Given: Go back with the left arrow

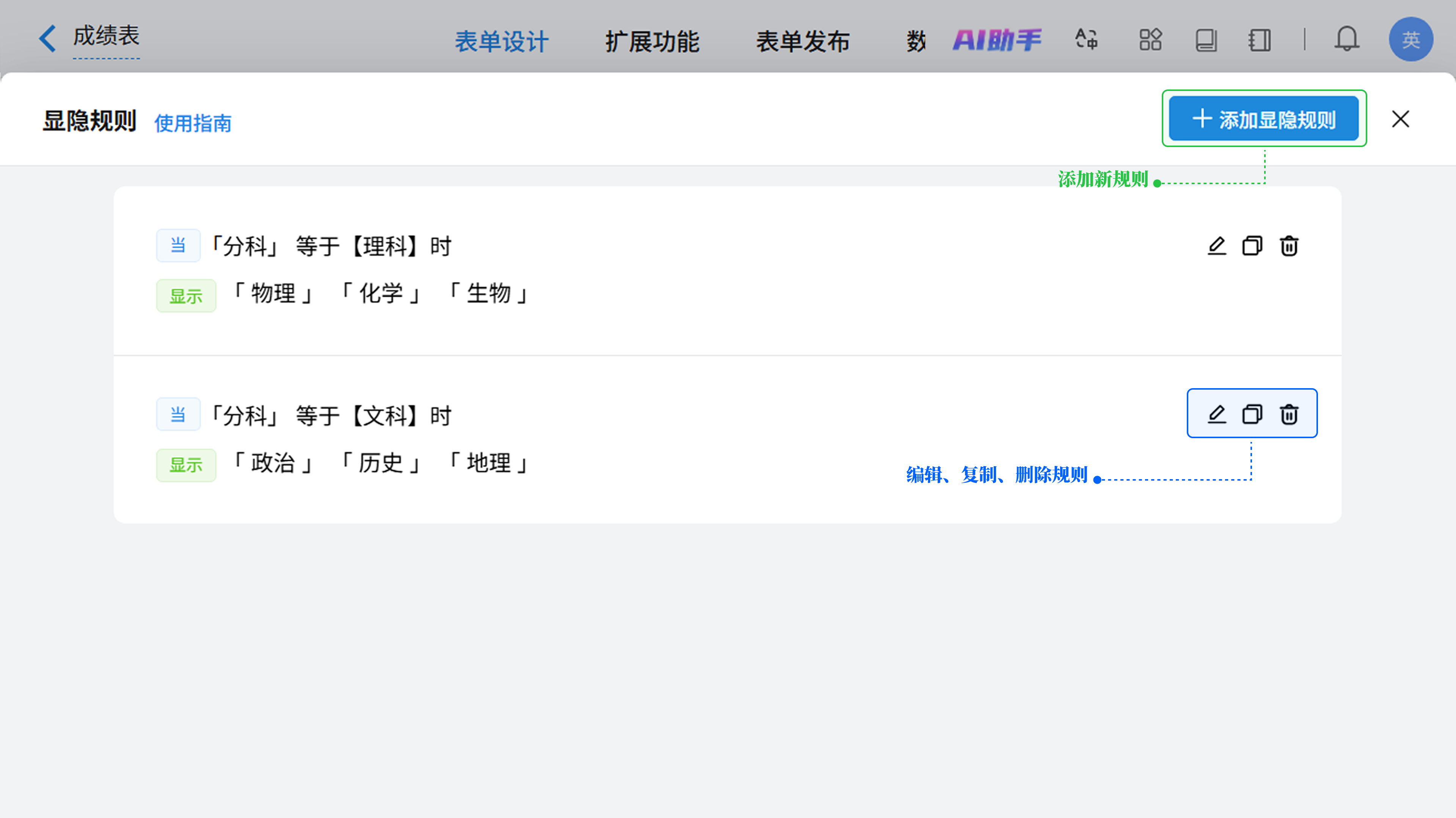Looking at the screenshot, I should point(47,38).
